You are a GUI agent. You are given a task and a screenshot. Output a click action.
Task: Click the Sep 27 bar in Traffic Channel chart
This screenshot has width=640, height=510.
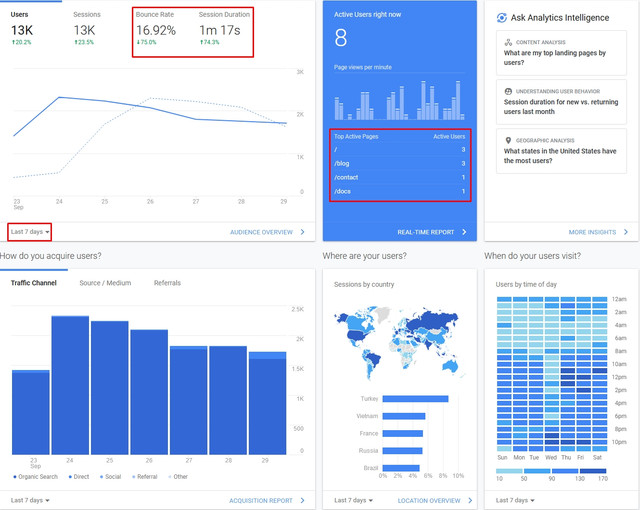[x=189, y=400]
